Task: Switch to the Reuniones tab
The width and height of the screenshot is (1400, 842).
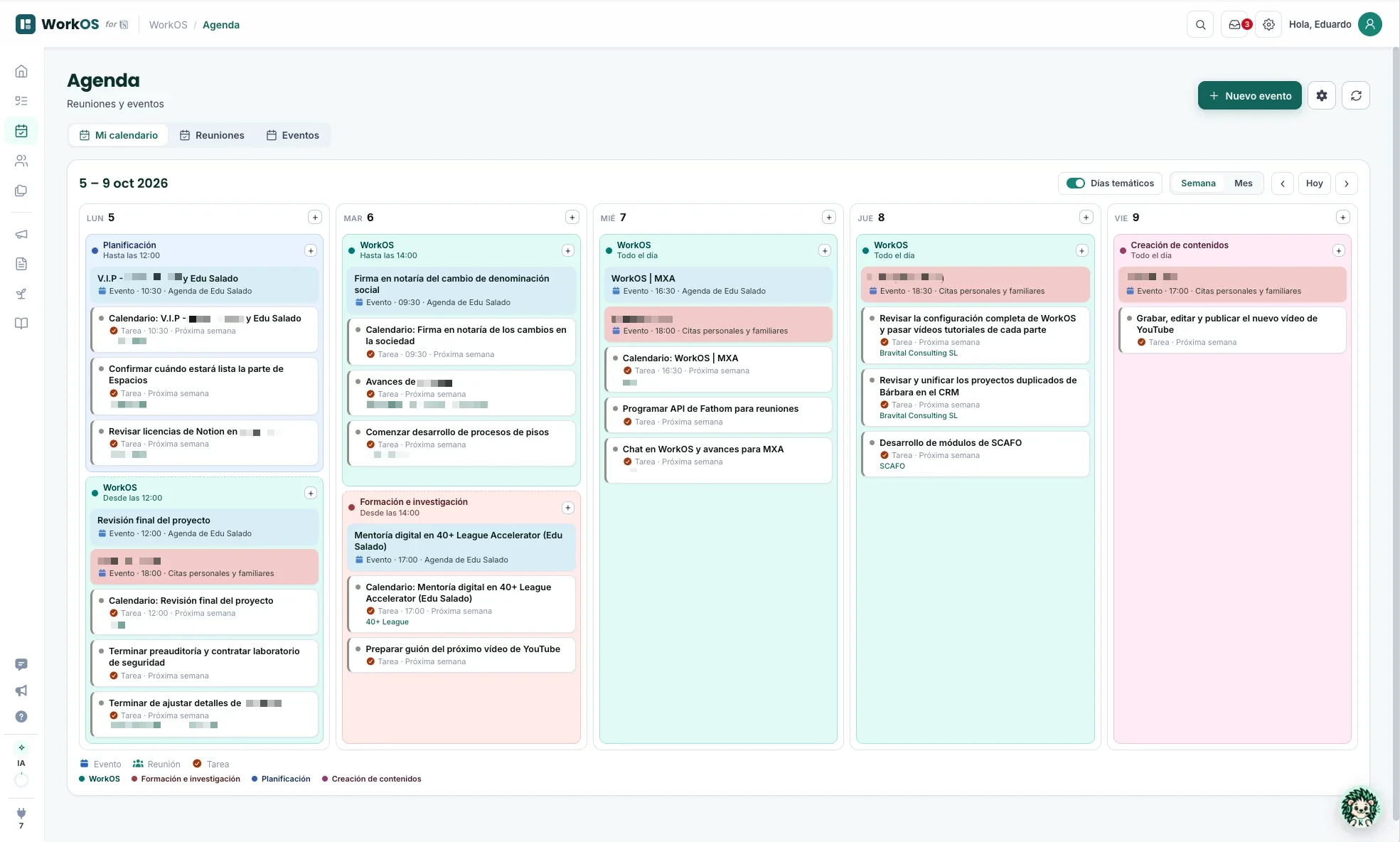Action: 212,135
